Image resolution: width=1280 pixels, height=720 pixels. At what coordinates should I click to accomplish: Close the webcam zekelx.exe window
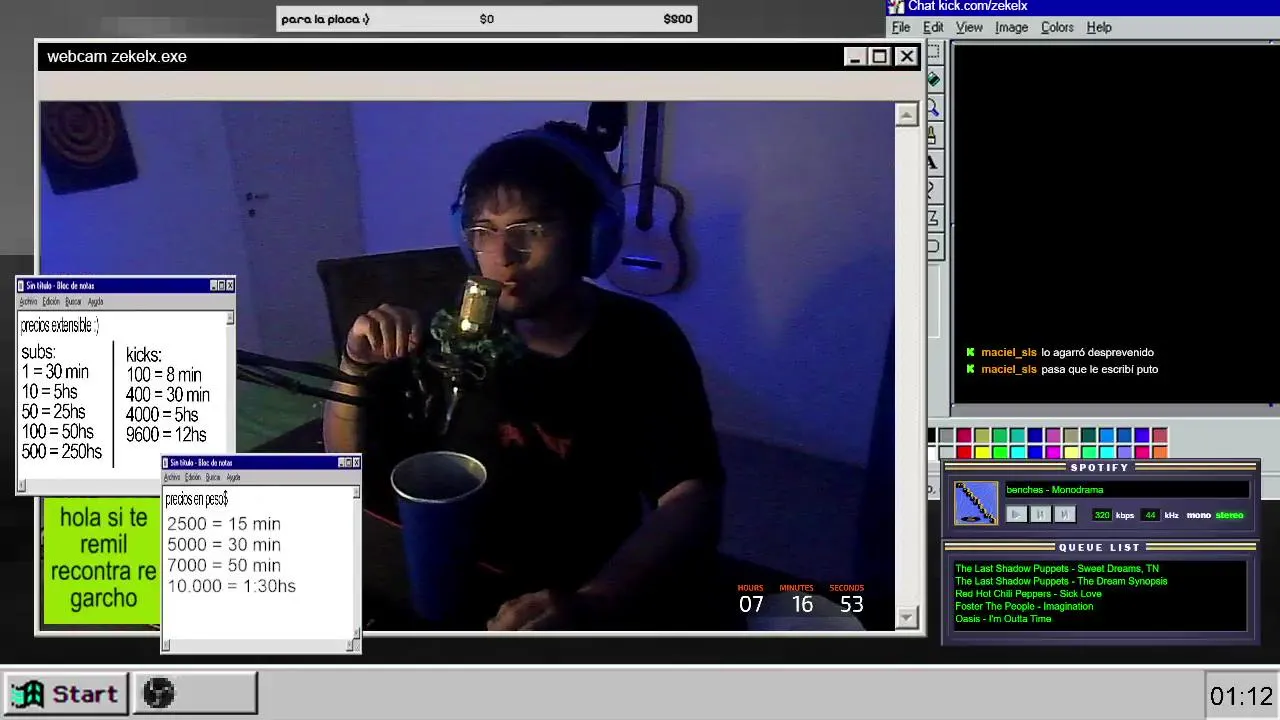906,57
